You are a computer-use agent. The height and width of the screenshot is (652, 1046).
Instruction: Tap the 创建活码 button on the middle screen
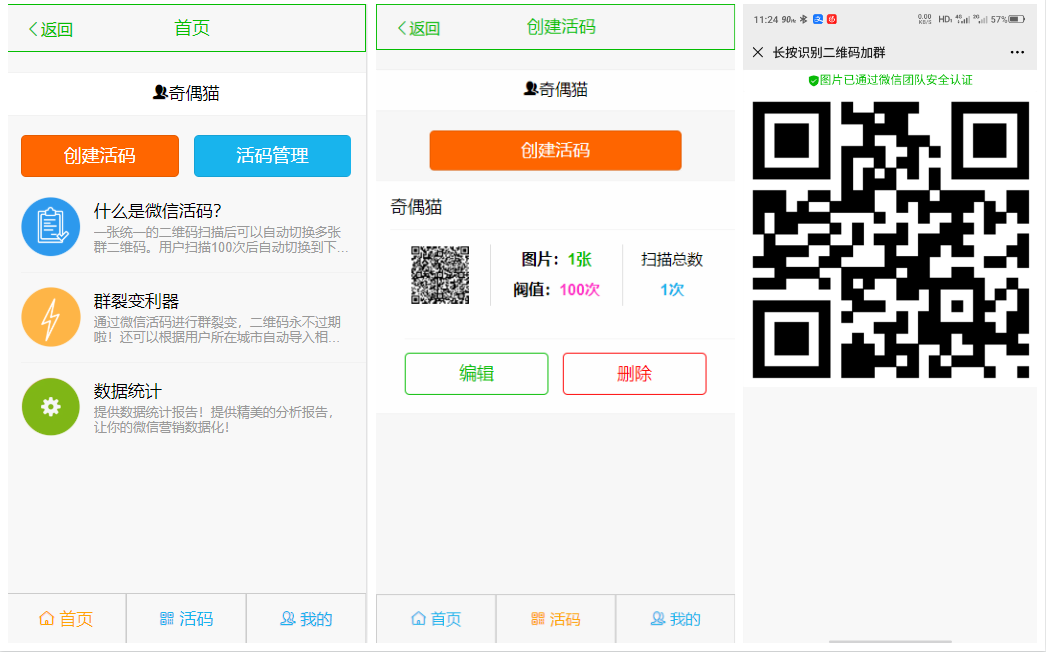pos(555,150)
